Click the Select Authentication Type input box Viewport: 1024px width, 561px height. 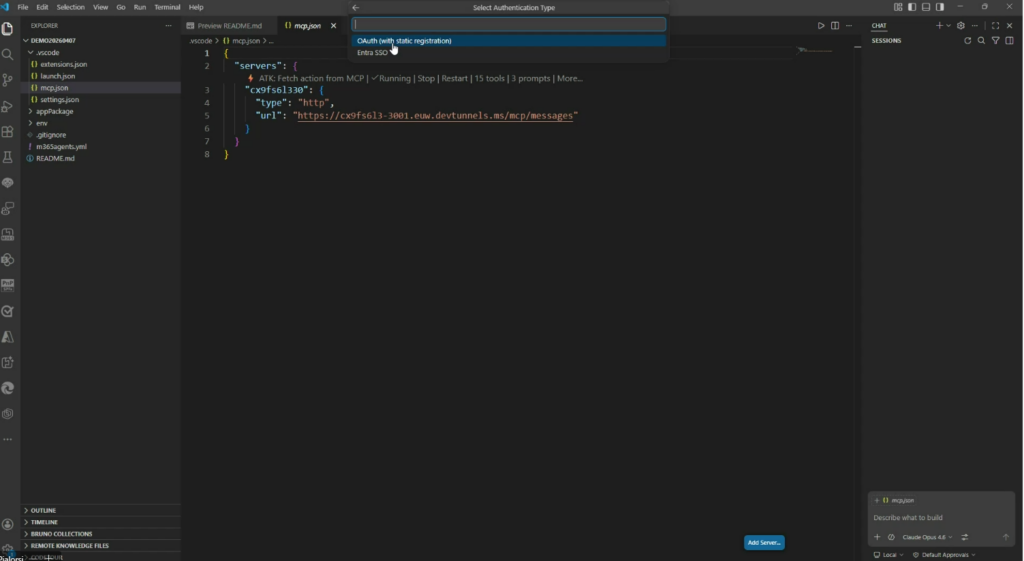point(508,24)
